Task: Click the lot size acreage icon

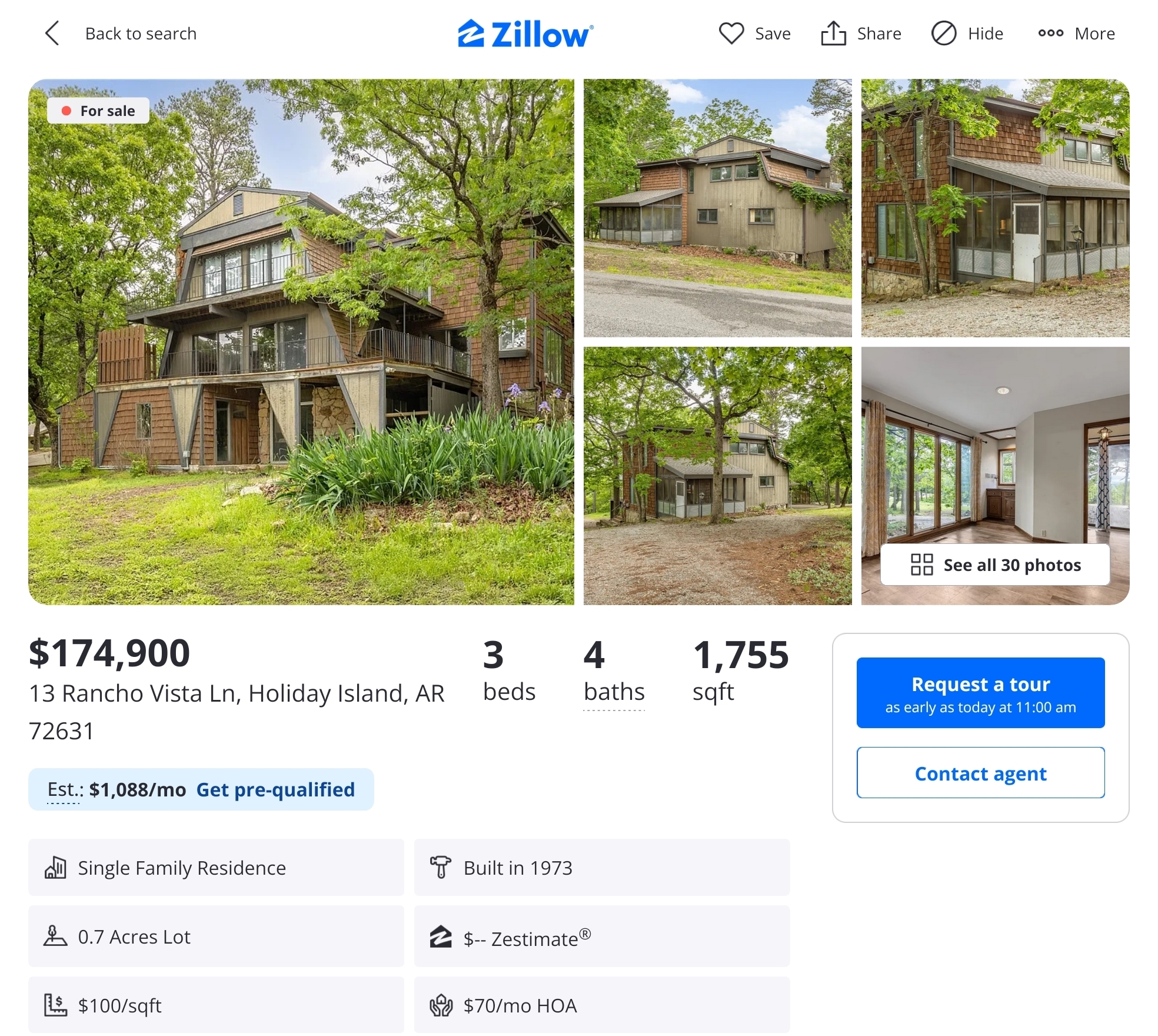Action: (x=55, y=935)
